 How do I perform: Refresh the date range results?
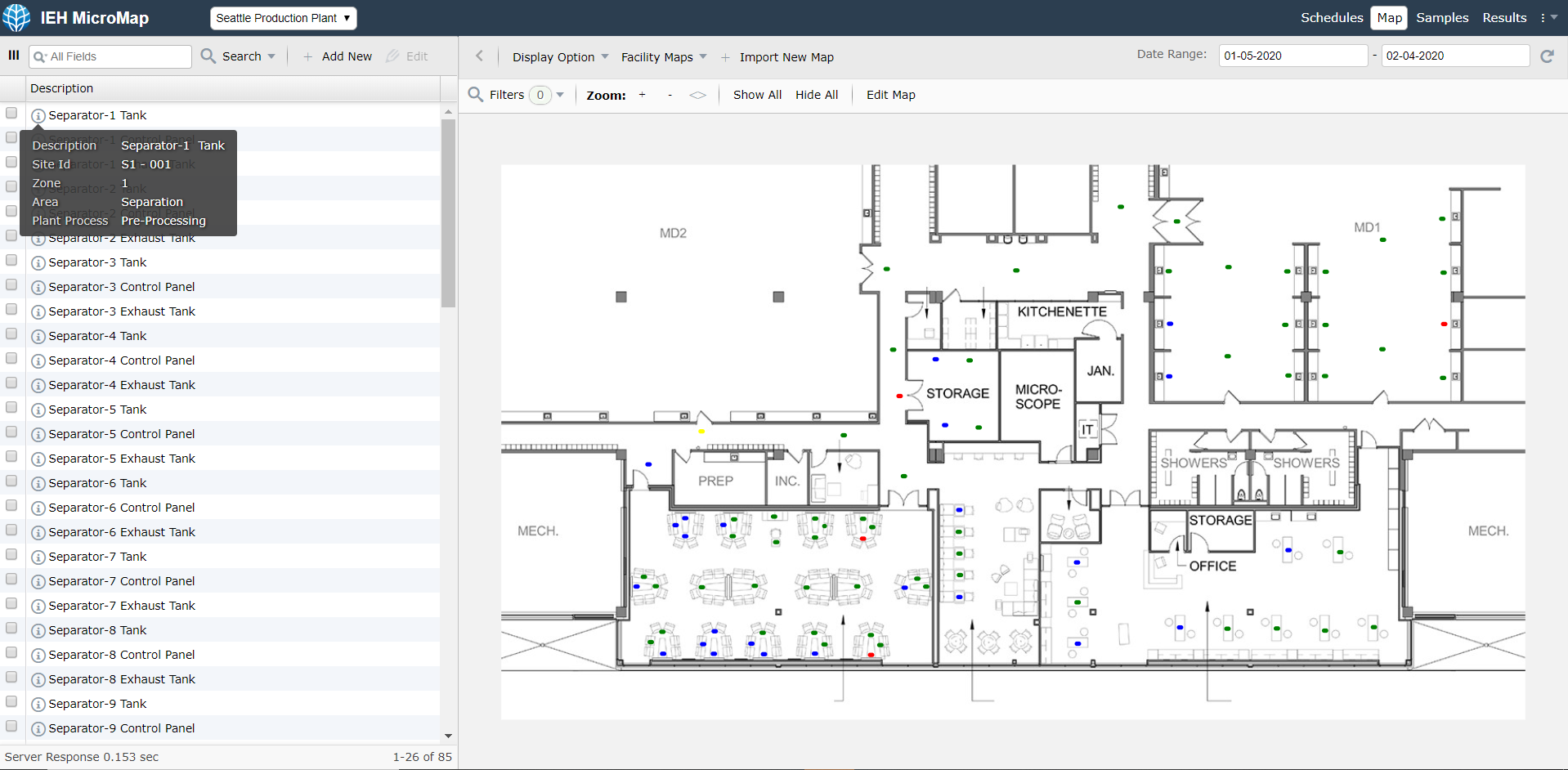pos(1547,56)
